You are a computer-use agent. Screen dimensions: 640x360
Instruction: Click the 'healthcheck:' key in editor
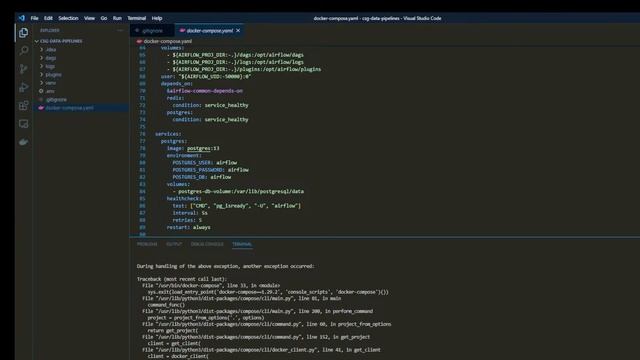coord(184,198)
